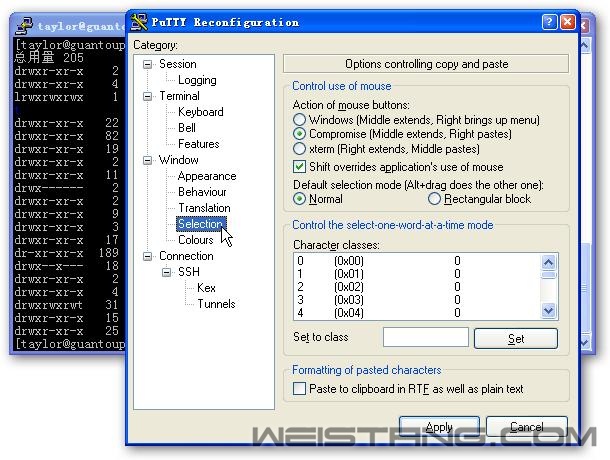Click the PuTTY terminal window title icon
This screenshot has width=610, height=460.
click(x=24, y=26)
